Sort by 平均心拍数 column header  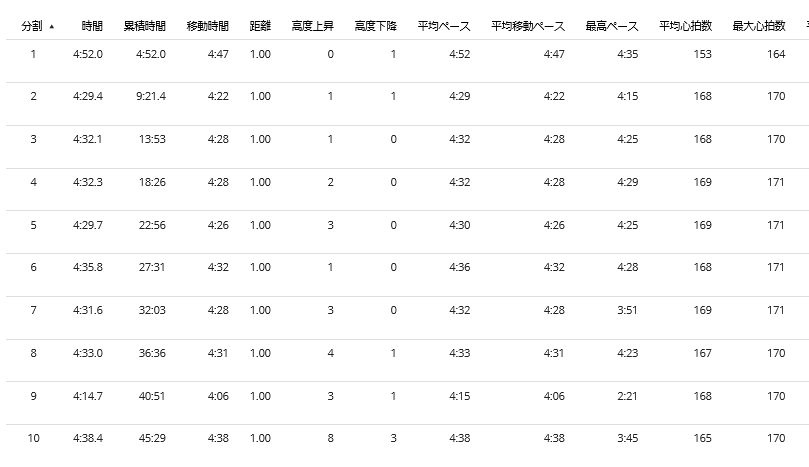tap(686, 26)
